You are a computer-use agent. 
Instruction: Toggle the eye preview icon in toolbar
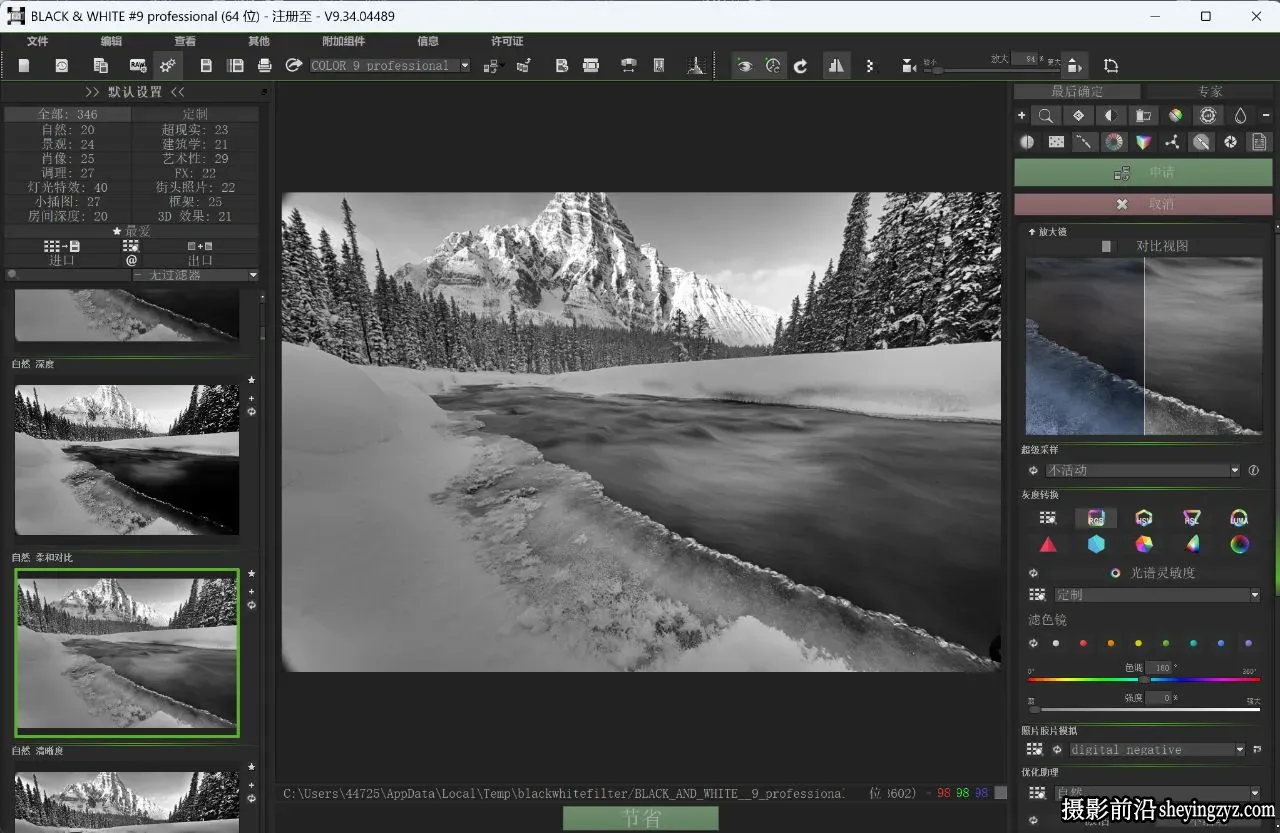[744, 65]
